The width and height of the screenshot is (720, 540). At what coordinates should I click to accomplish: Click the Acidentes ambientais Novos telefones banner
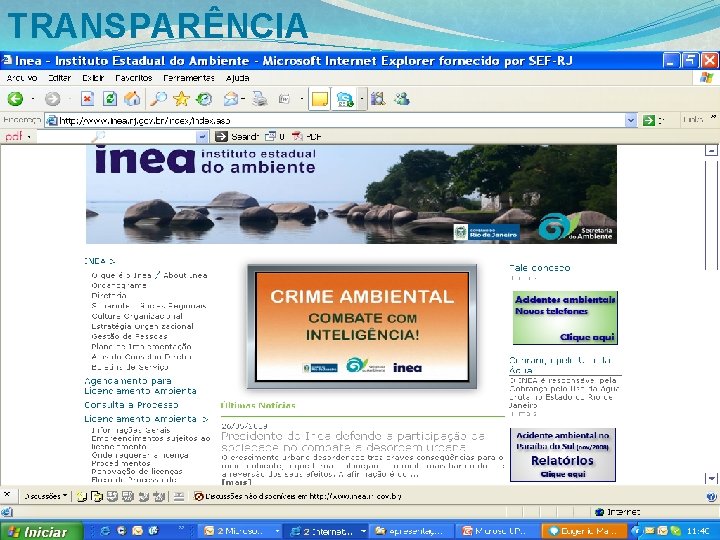click(565, 317)
